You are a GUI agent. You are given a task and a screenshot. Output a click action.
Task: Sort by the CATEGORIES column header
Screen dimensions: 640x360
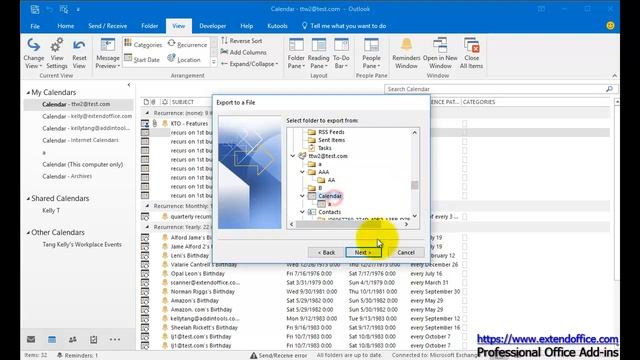pos(479,102)
